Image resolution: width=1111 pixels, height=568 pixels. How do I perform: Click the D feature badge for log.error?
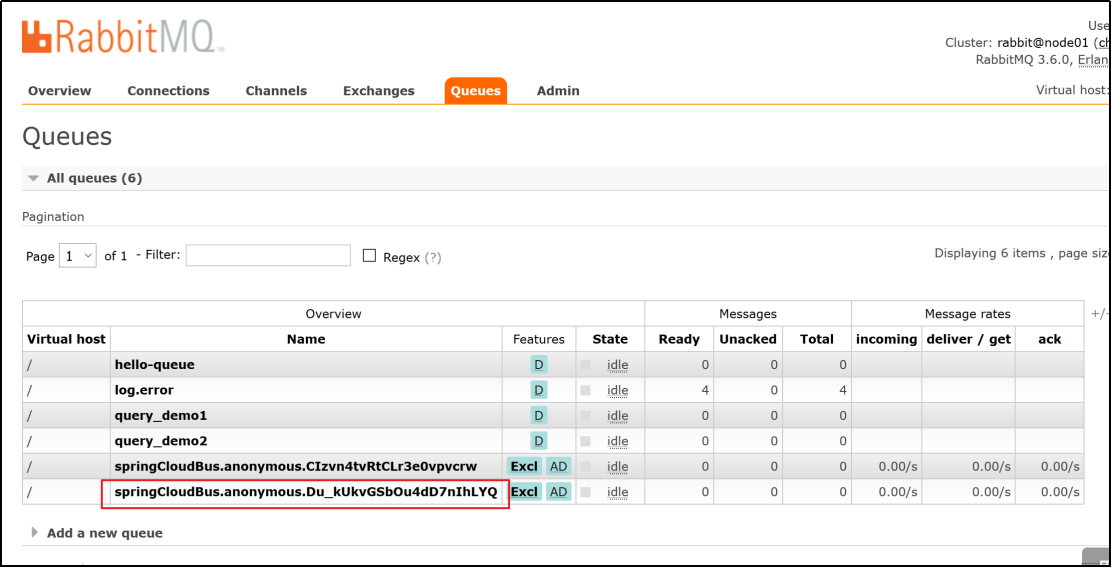click(x=538, y=390)
